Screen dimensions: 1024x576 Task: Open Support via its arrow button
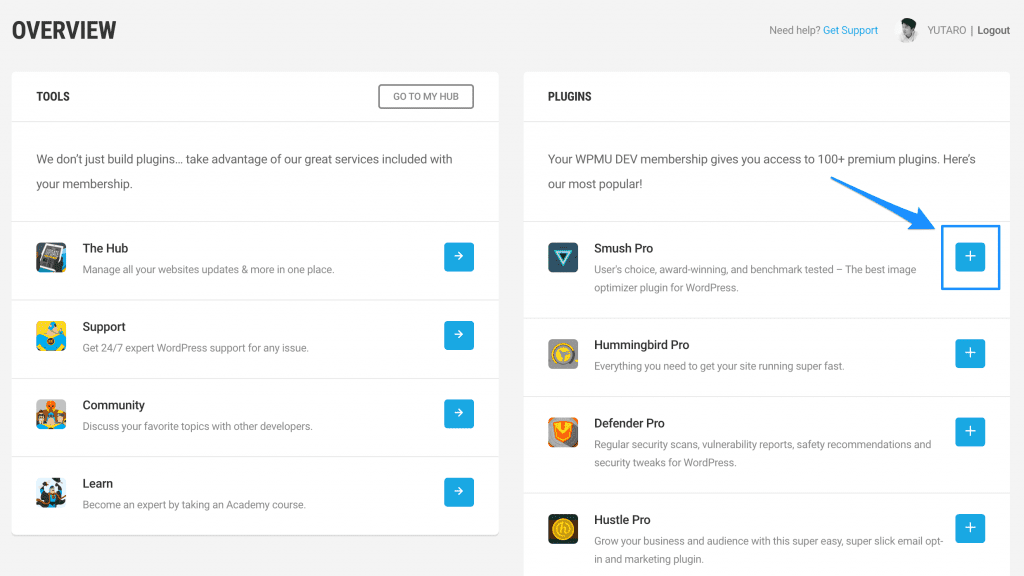coord(459,335)
